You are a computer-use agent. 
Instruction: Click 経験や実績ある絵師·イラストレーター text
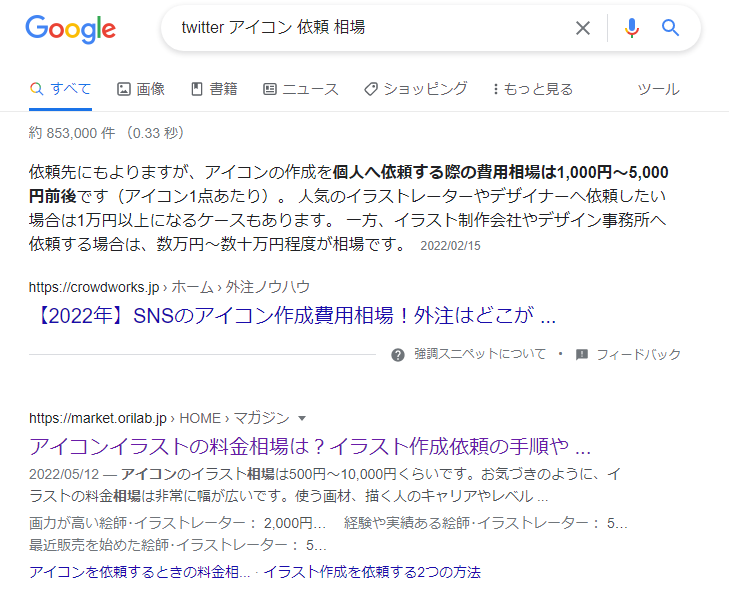(466, 523)
